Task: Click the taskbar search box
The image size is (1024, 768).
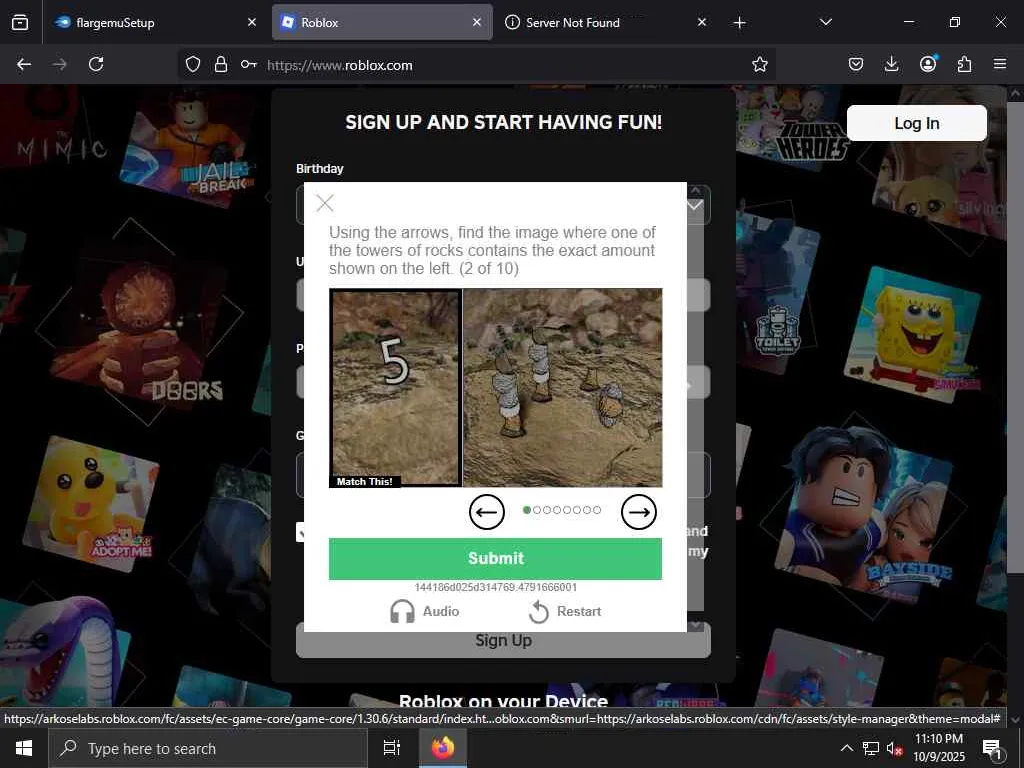Action: click(x=208, y=748)
